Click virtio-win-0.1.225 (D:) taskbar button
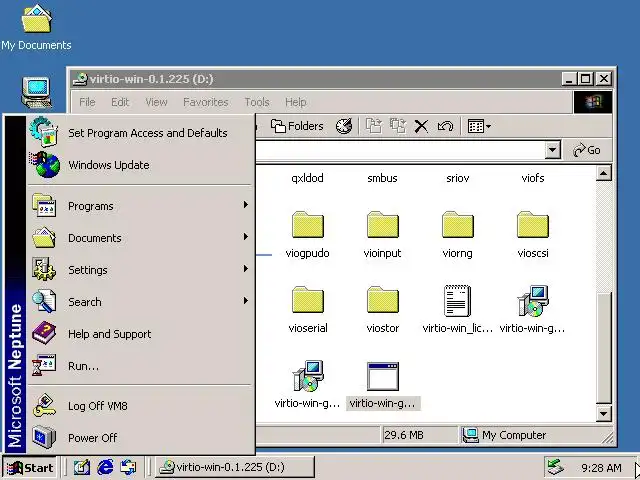Viewport: 640px width, 480px height. point(235,467)
